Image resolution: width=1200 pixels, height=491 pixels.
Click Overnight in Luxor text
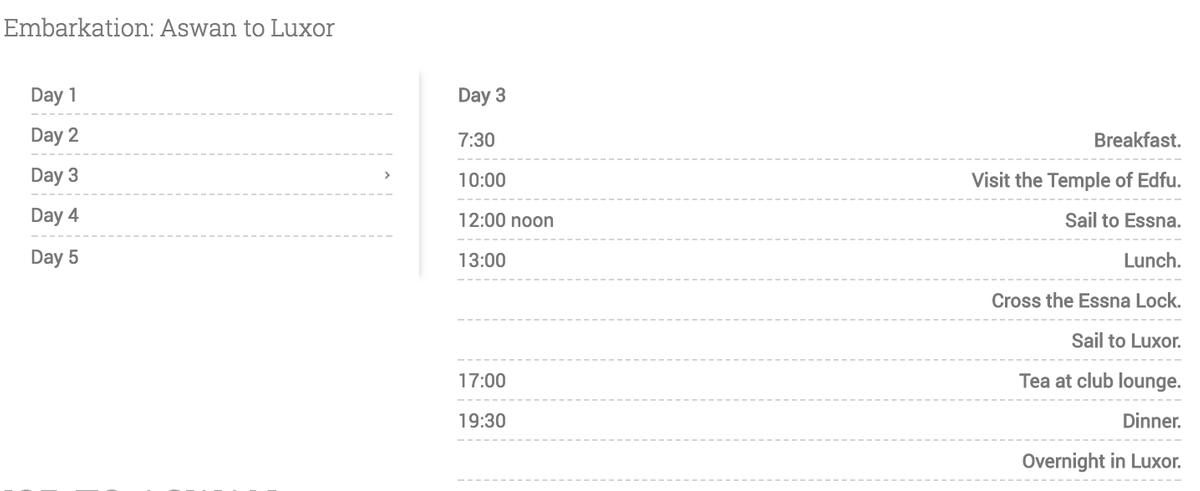[x=1101, y=461]
